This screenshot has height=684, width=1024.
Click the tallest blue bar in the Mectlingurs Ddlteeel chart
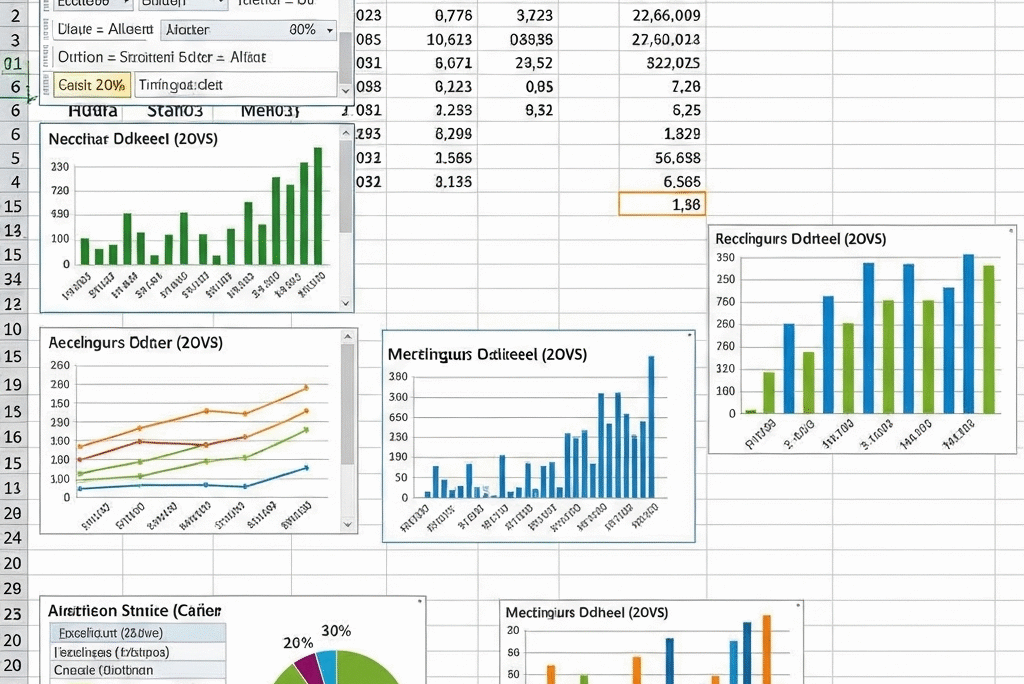(x=651, y=427)
